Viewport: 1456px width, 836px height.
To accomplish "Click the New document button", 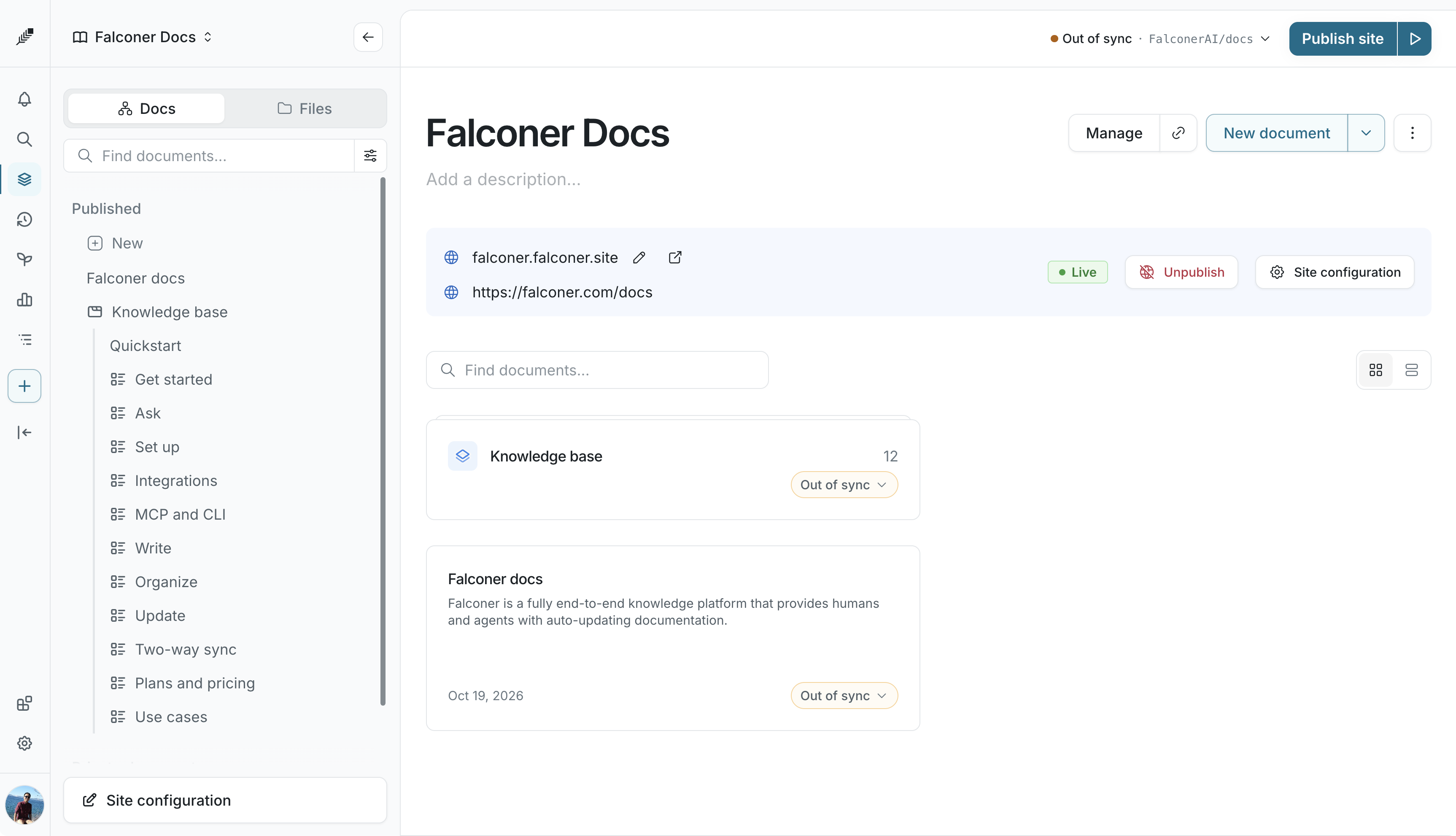I will pos(1277,133).
